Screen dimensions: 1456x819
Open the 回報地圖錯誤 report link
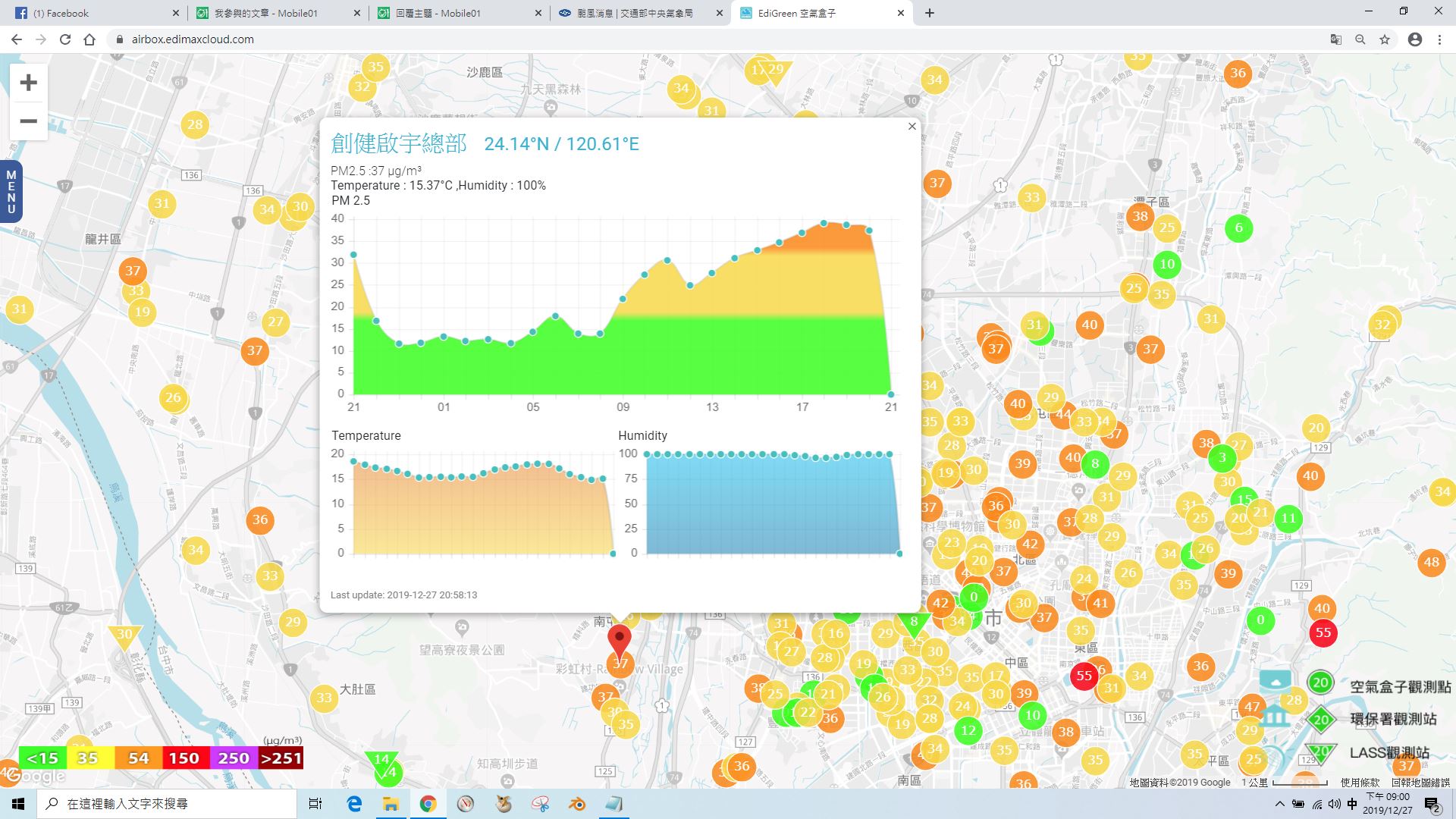(1420, 783)
